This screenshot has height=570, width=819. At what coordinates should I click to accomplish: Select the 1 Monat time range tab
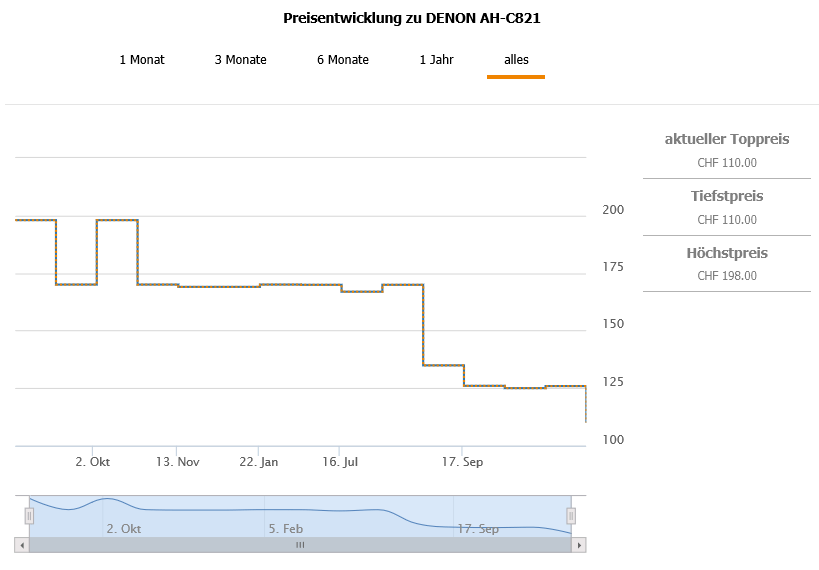[x=142, y=60]
